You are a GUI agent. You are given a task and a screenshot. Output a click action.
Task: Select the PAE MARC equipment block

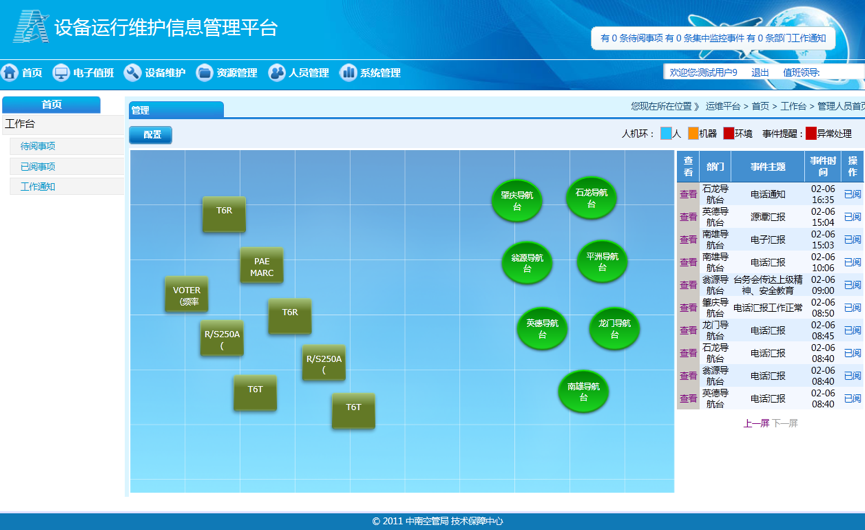point(261,267)
